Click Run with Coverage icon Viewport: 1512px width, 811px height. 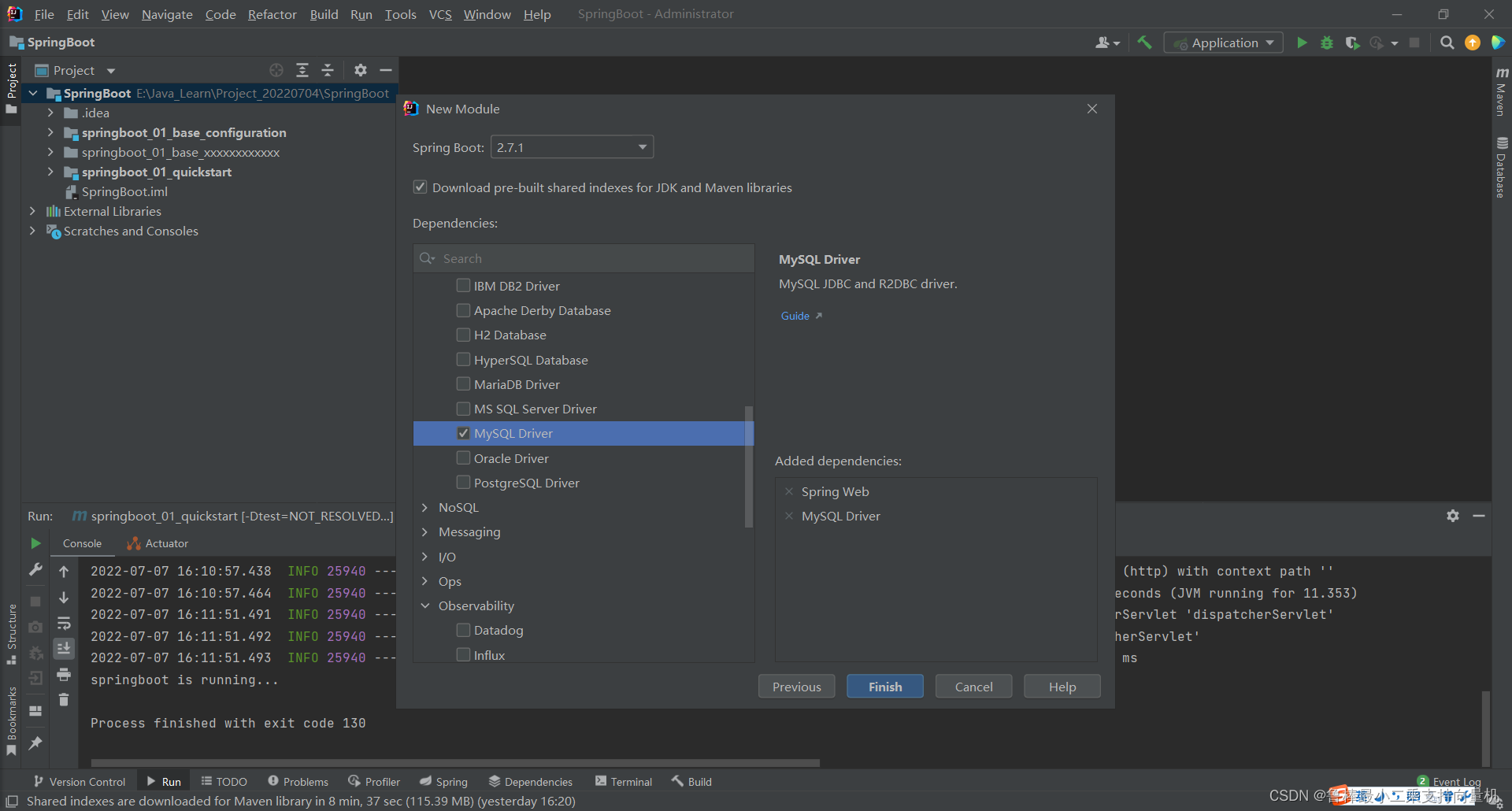[x=1352, y=43]
